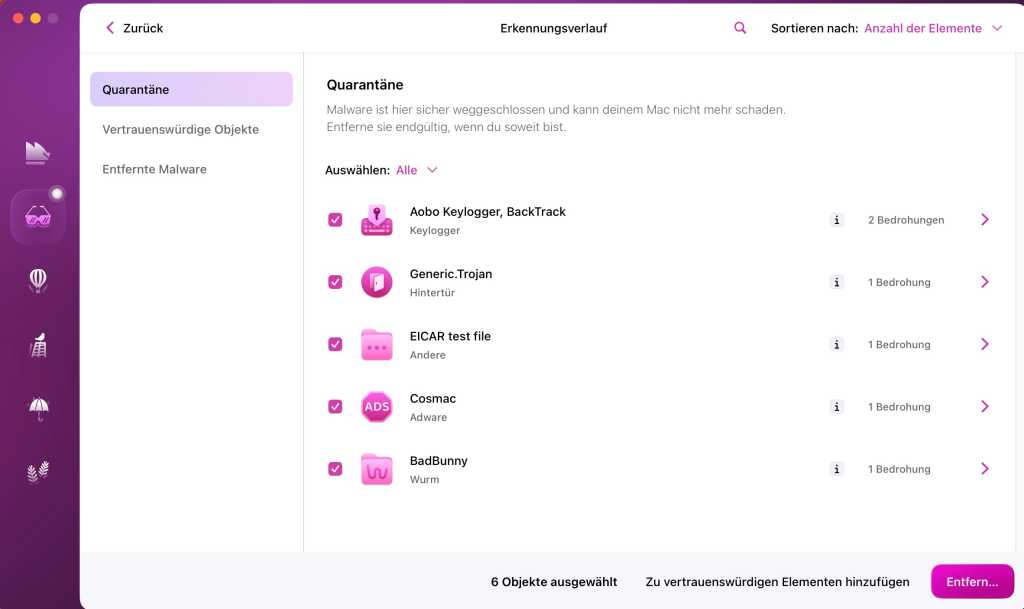Open the 'Sortieren nach' dropdown
Image resolution: width=1024 pixels, height=609 pixels.
pos(932,28)
